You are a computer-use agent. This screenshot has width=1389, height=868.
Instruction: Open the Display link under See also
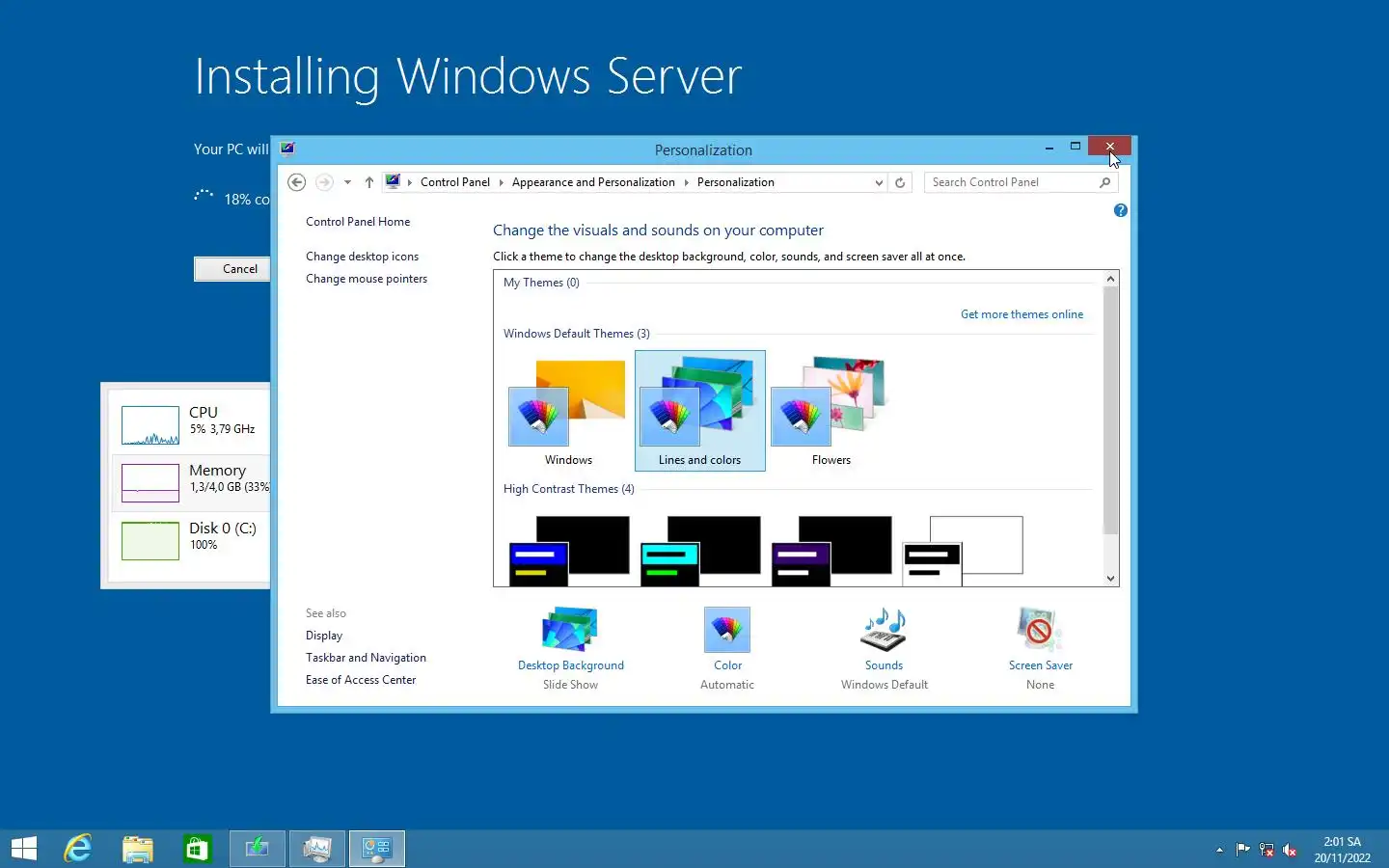click(324, 636)
